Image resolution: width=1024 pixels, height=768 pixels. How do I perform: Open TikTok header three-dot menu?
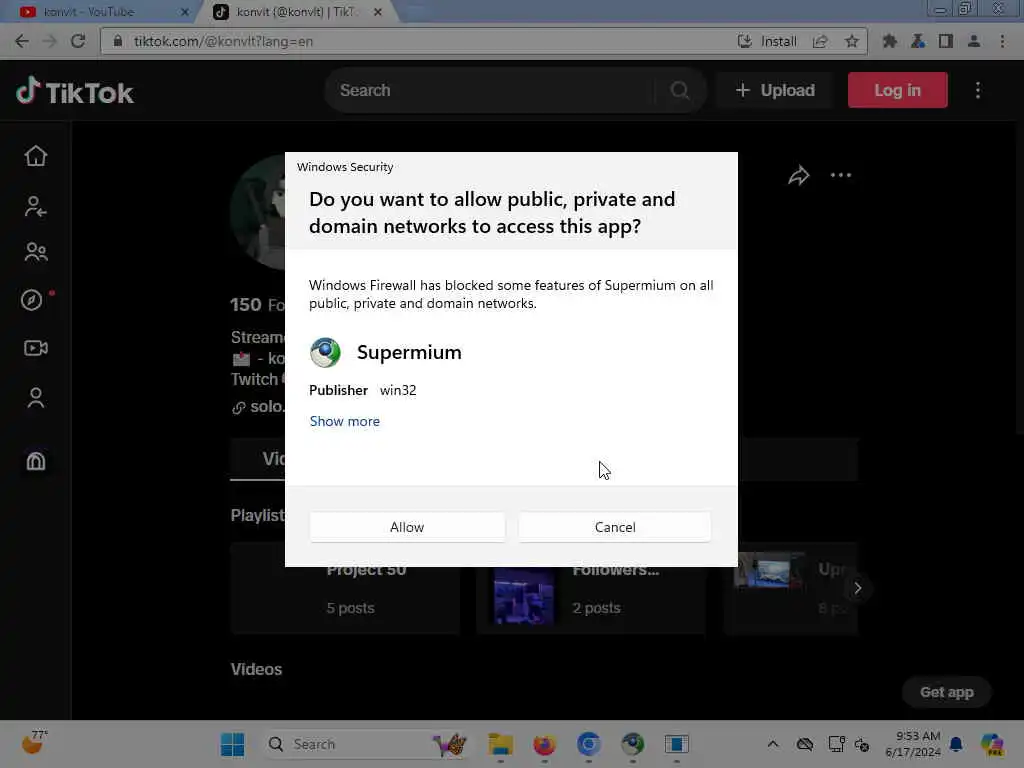click(978, 90)
